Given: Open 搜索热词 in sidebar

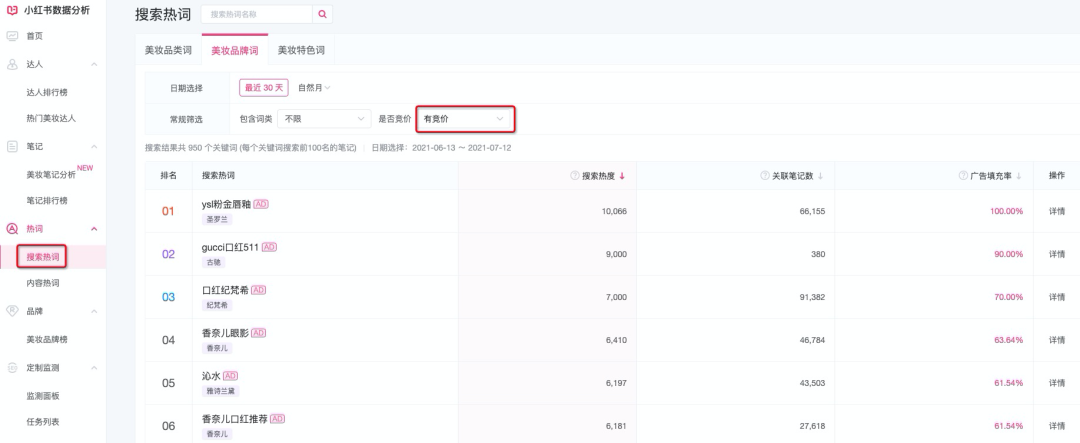Looking at the screenshot, I should [x=43, y=257].
